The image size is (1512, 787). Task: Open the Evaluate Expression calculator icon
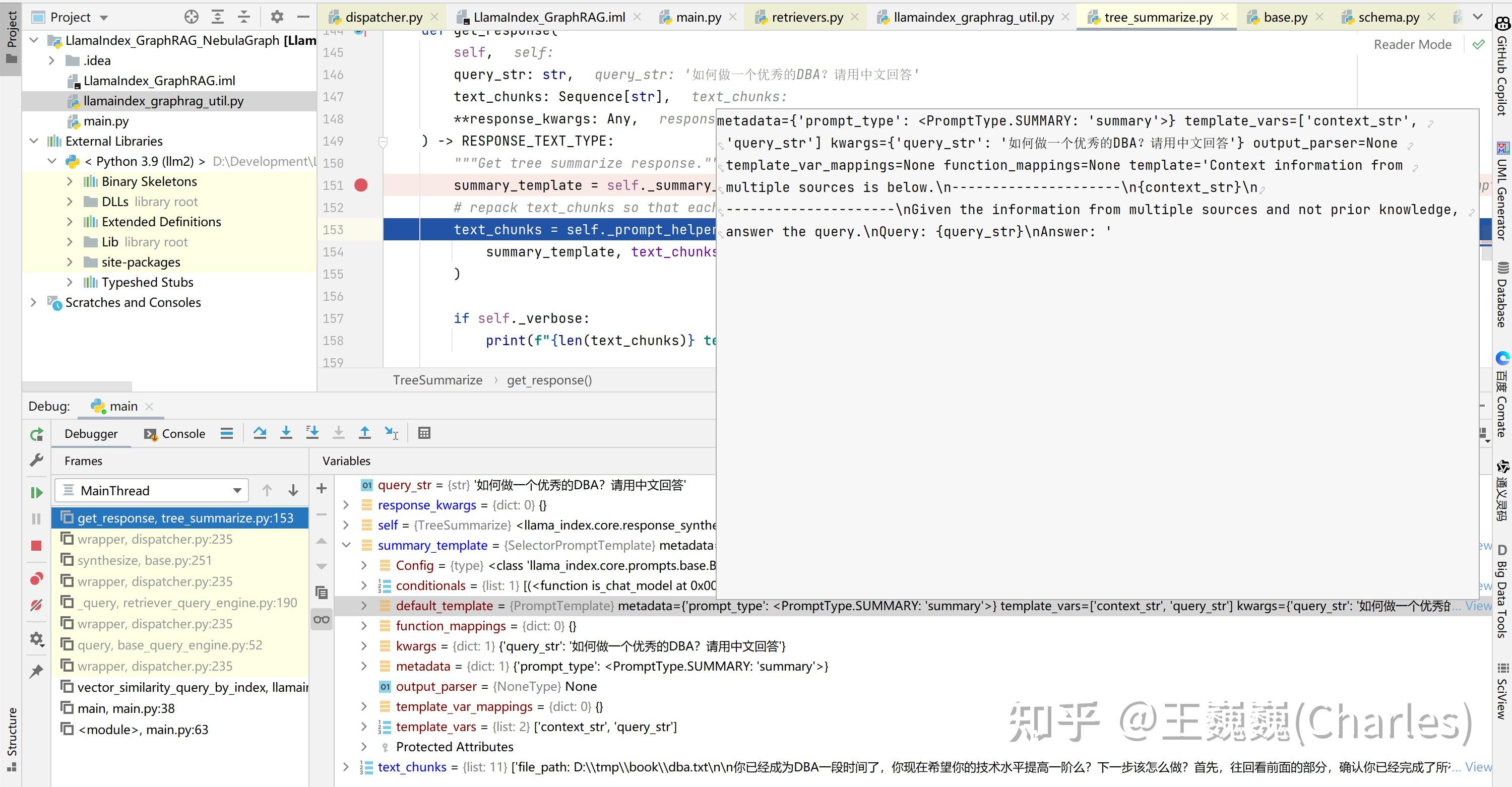pyautogui.click(x=424, y=433)
